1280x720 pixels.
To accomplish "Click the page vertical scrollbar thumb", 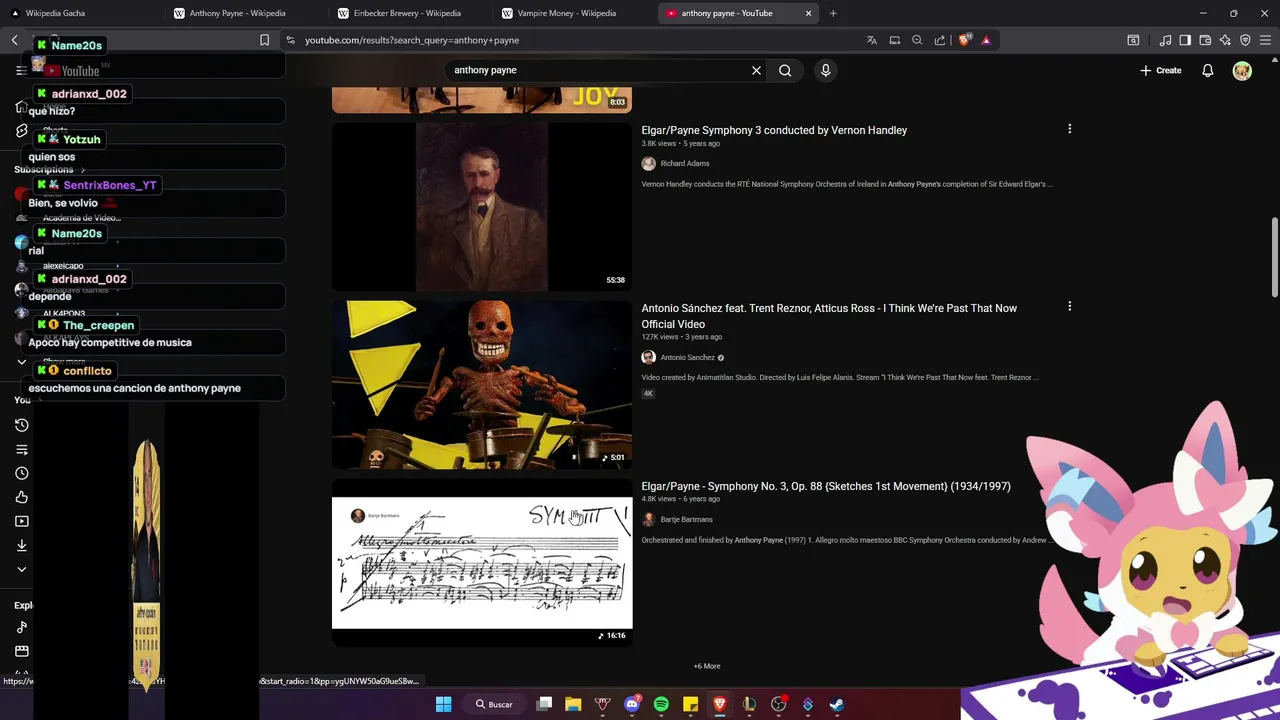I will tap(1274, 256).
